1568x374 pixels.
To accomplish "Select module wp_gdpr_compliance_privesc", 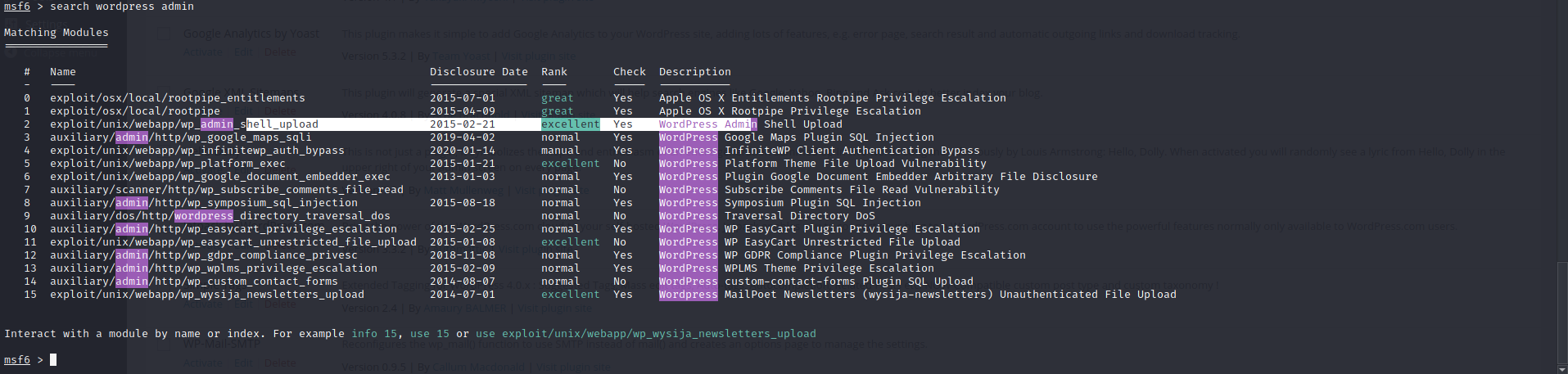I will [204, 255].
